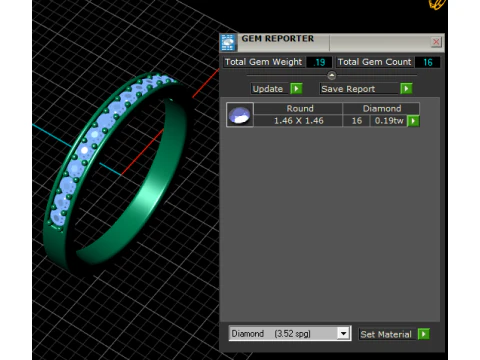Click the GEM REPORTER title text
This screenshot has height=360, width=480.
(x=278, y=39)
